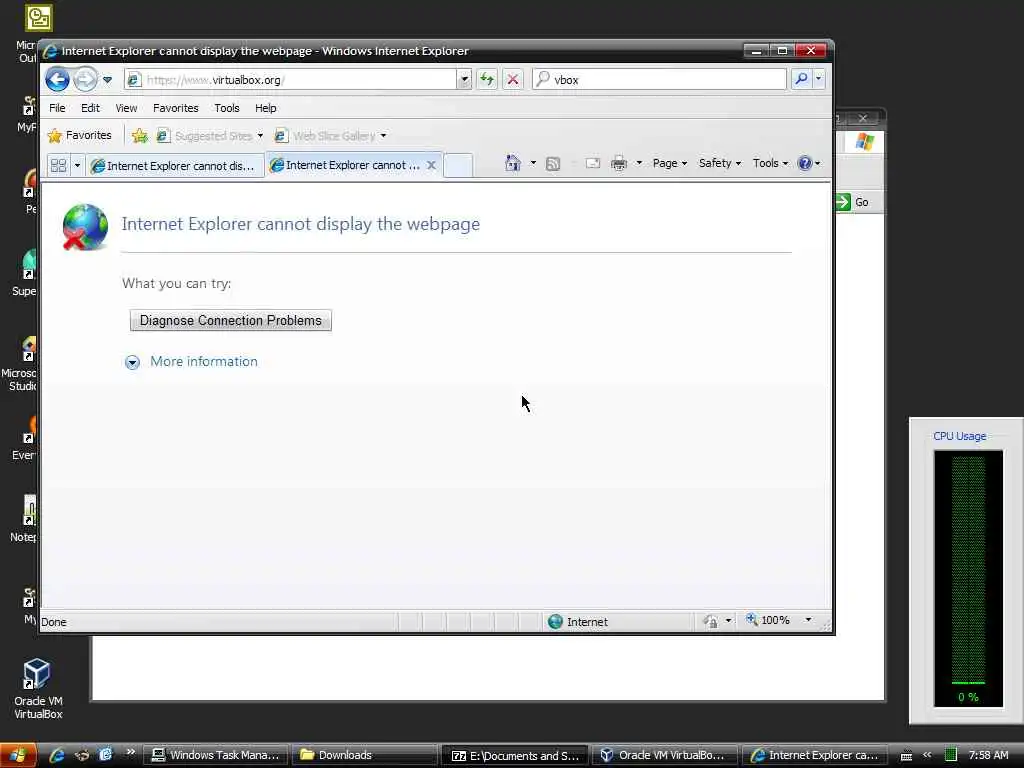Click the Print icon

618,163
